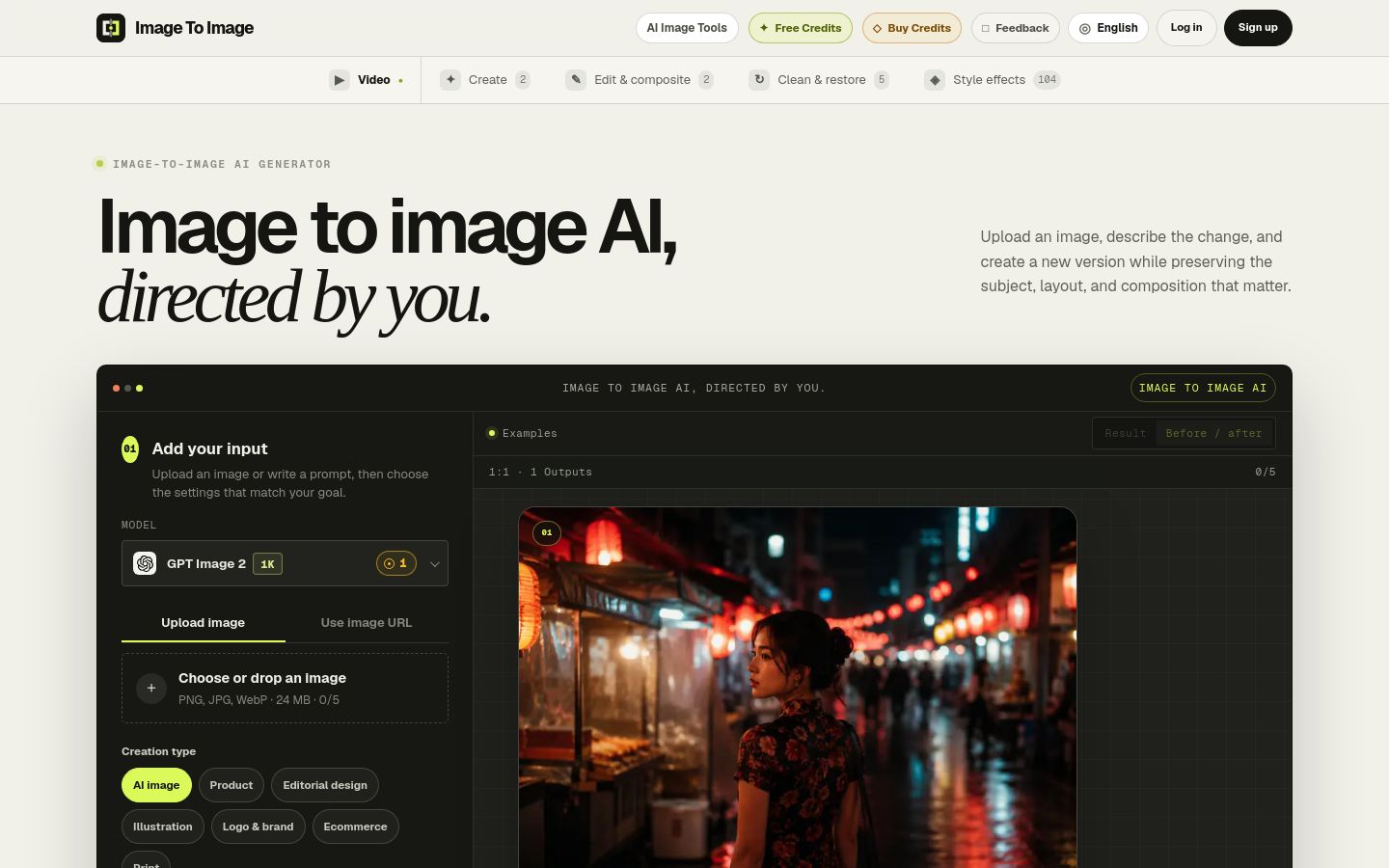1389x868 pixels.
Task: Click the Clean & restore refresh icon
Action: (759, 80)
